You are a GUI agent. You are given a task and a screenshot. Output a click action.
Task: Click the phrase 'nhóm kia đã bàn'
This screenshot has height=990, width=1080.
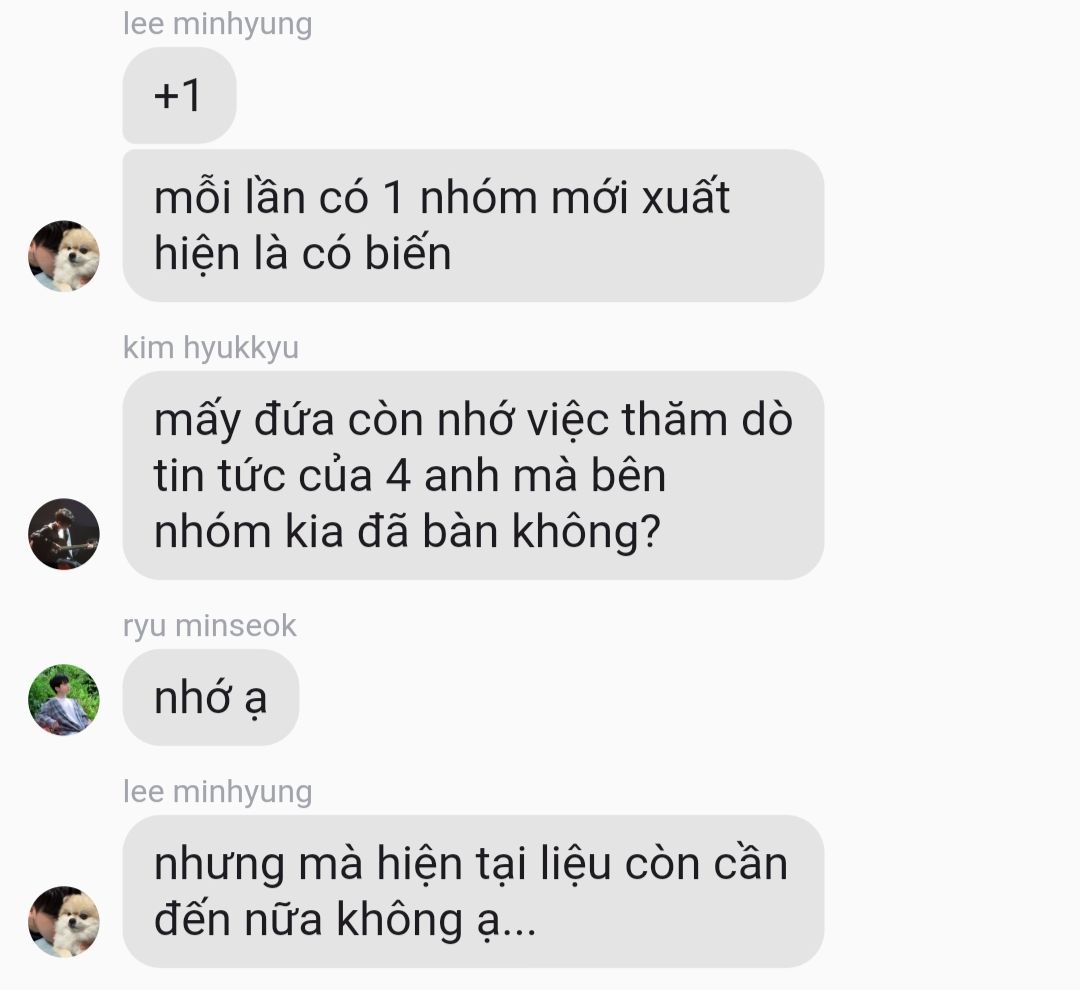coord(326,532)
